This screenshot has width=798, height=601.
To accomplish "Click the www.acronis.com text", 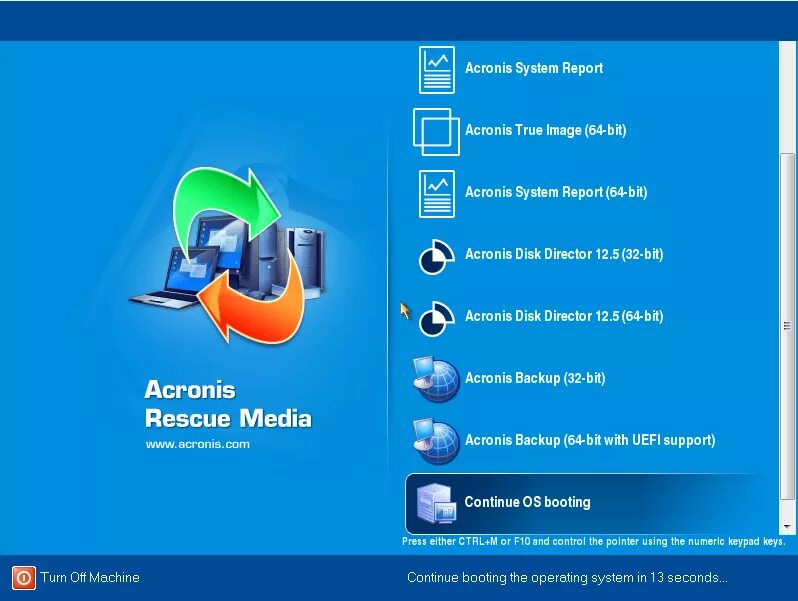I will coord(197,444).
